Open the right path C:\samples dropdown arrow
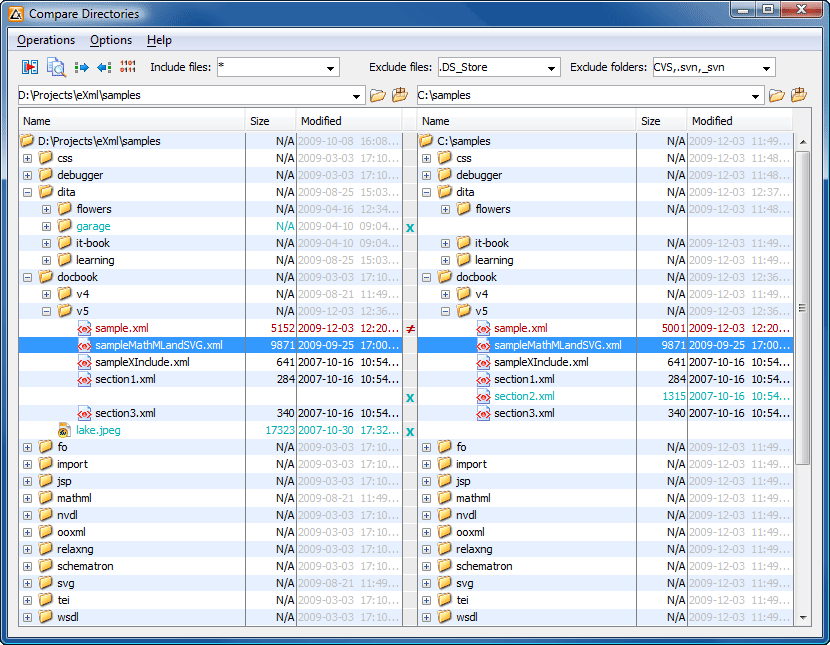The width and height of the screenshot is (830, 645). click(x=755, y=96)
